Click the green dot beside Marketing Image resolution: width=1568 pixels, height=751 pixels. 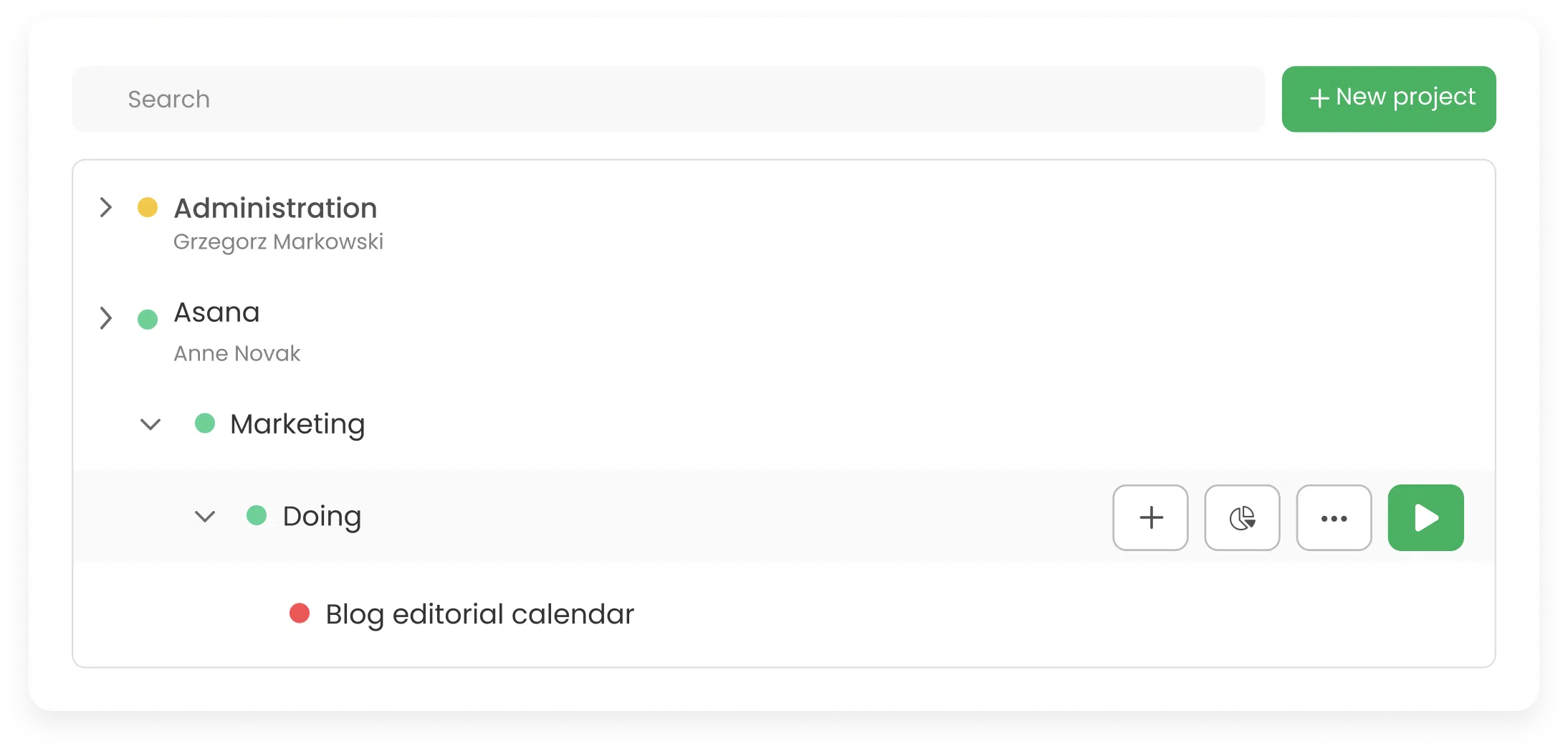click(x=205, y=424)
